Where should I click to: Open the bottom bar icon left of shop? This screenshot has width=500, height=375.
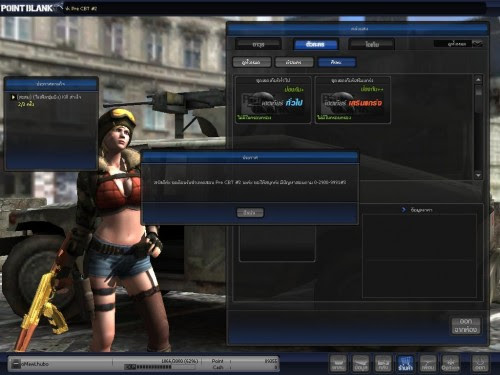383,363
